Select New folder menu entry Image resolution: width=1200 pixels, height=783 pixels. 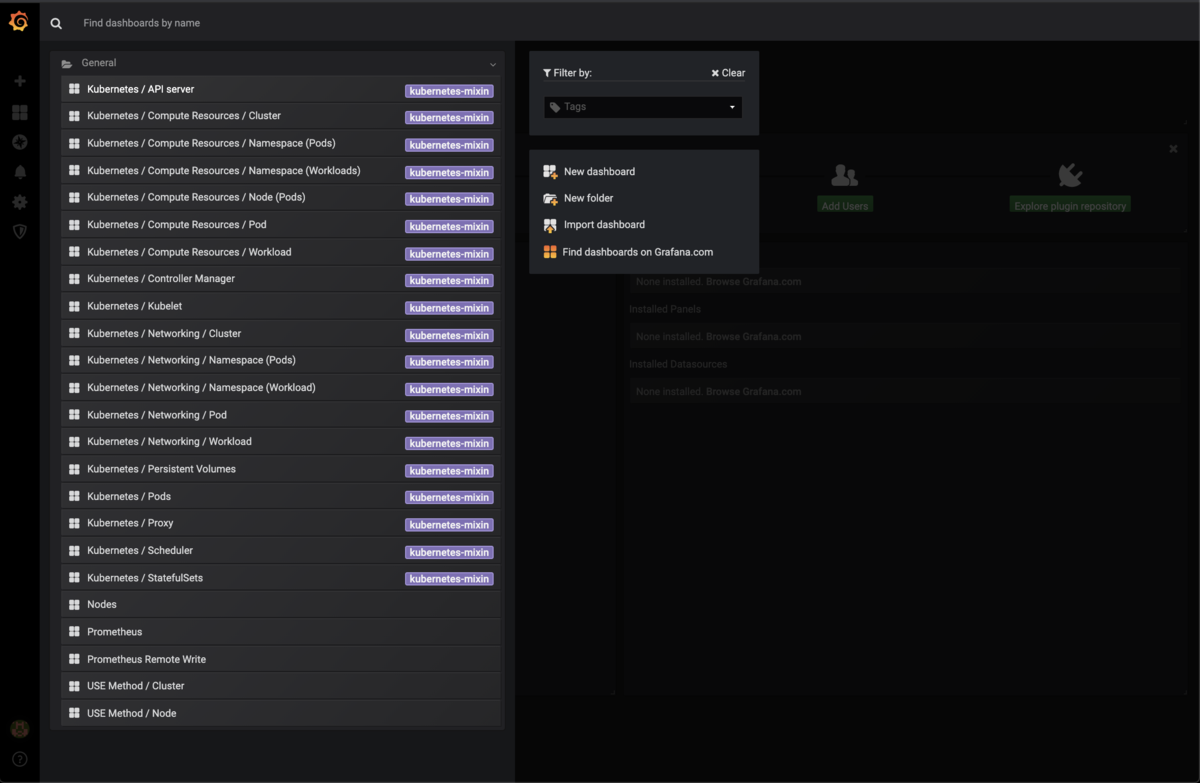tap(589, 198)
